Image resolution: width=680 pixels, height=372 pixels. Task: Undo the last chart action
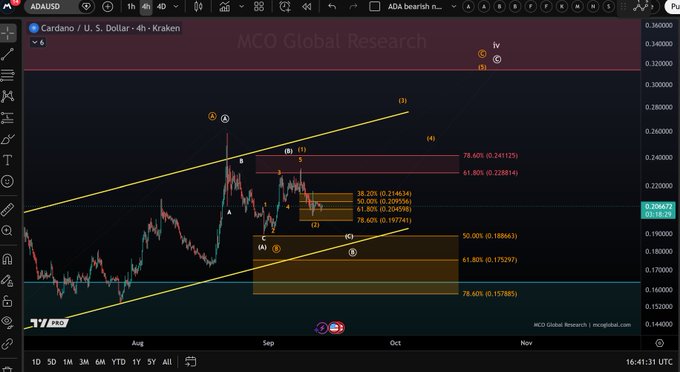(332, 7)
